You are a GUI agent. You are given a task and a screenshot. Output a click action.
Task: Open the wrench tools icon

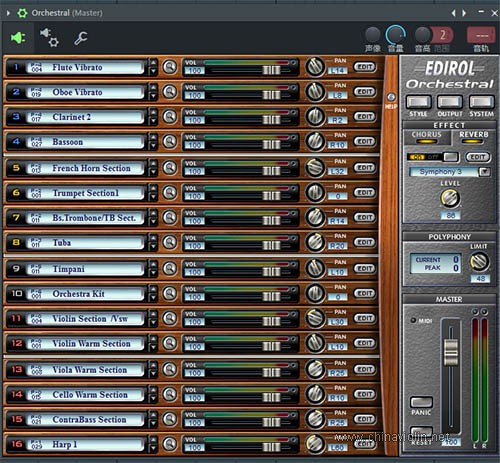(80, 38)
